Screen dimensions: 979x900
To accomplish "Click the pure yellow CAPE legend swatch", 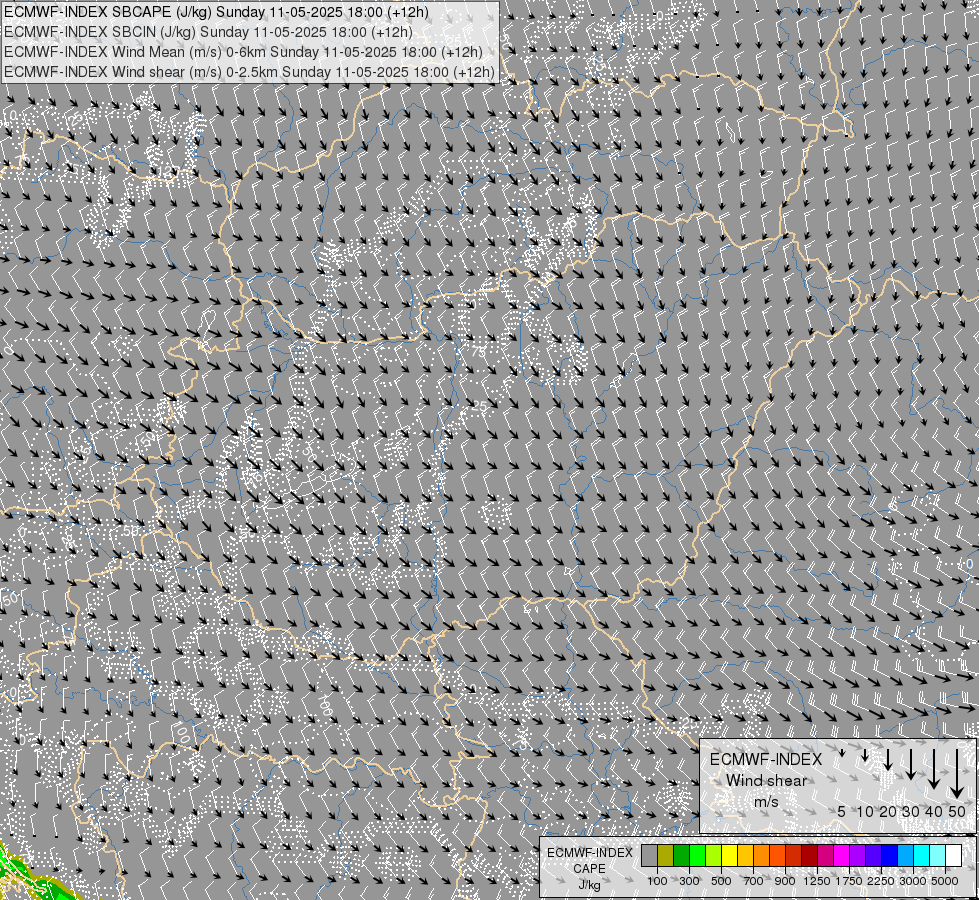I will pyautogui.click(x=729, y=856).
